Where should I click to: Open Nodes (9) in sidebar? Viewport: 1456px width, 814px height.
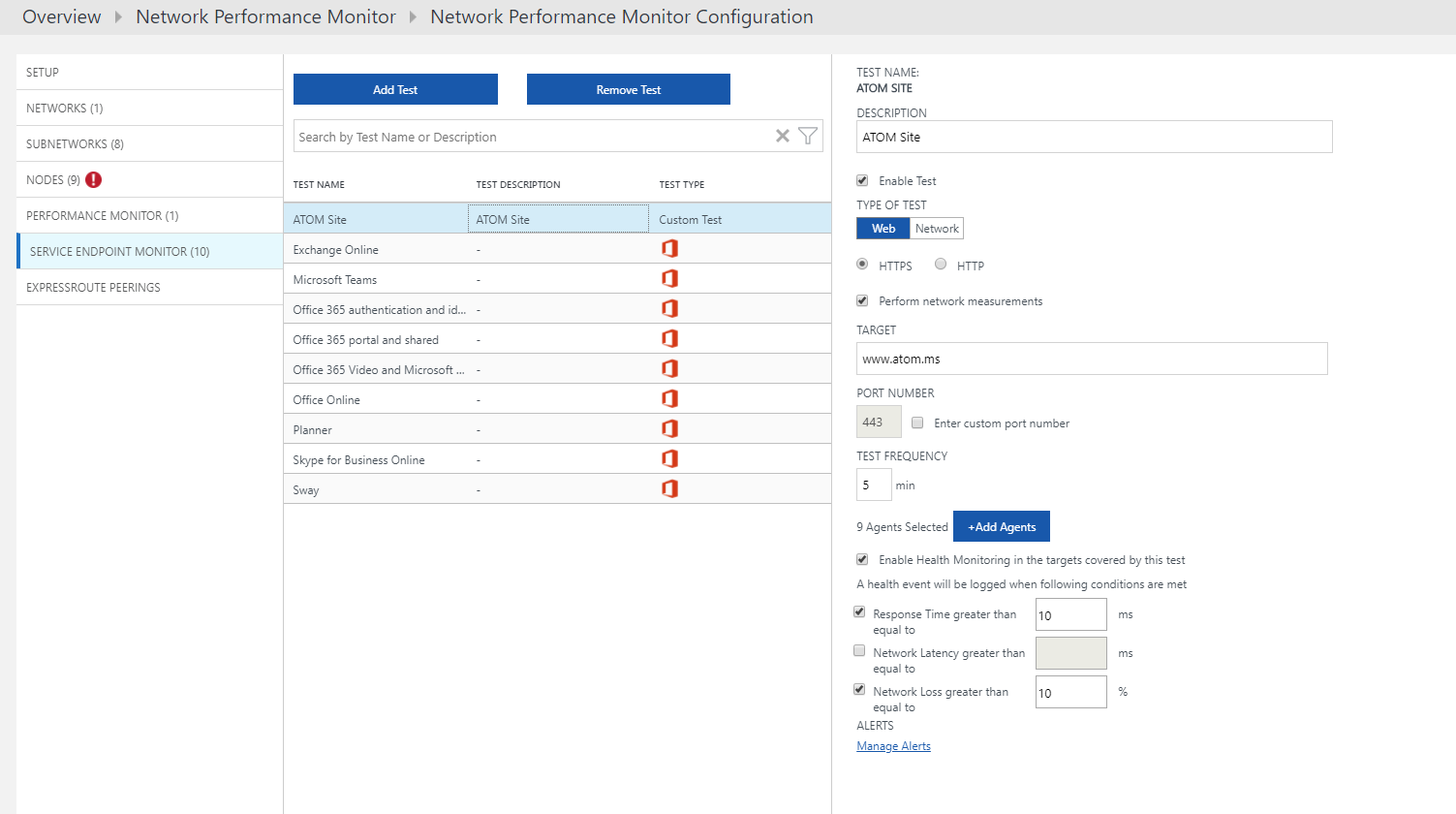[150, 179]
